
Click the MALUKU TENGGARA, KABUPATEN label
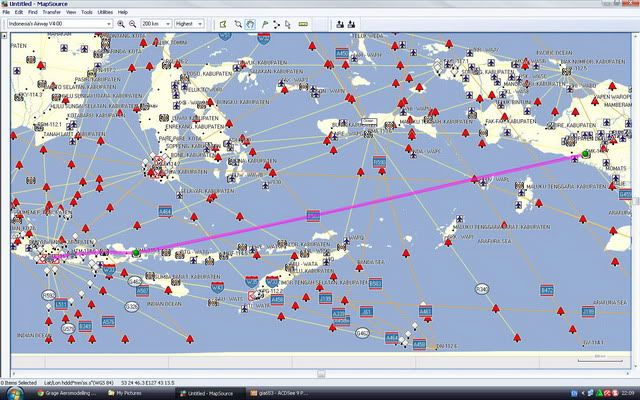566,187
